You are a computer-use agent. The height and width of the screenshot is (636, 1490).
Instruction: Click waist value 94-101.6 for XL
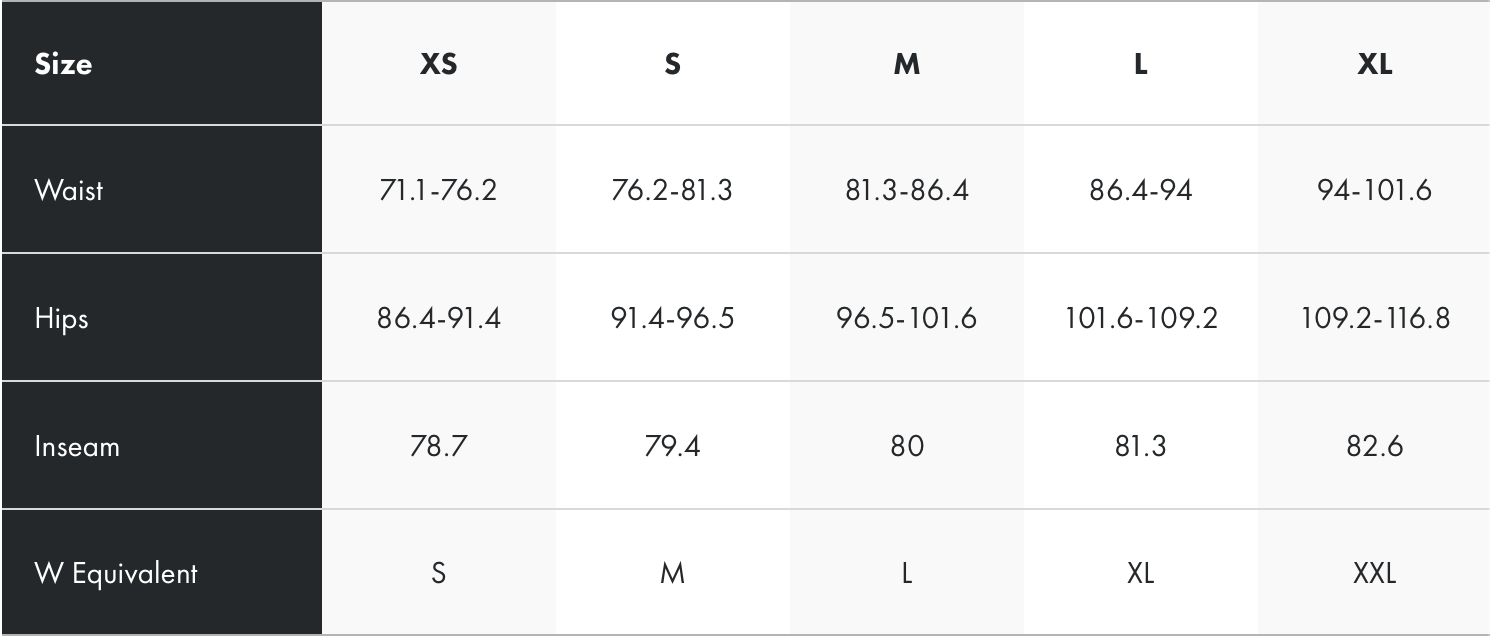[1375, 190]
